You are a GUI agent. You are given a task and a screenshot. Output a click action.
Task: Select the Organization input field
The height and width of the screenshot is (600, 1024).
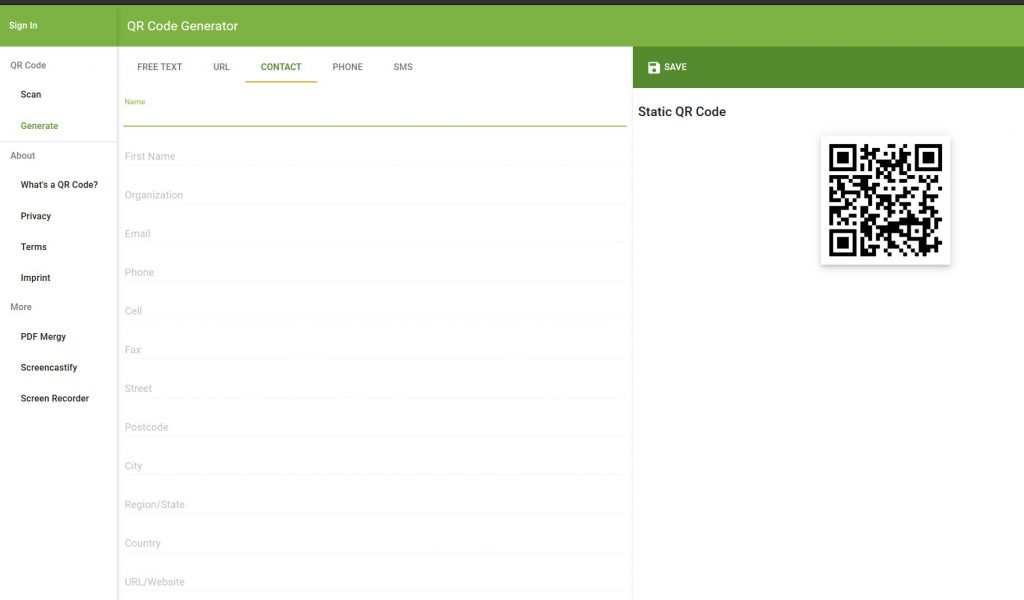tap(375, 196)
